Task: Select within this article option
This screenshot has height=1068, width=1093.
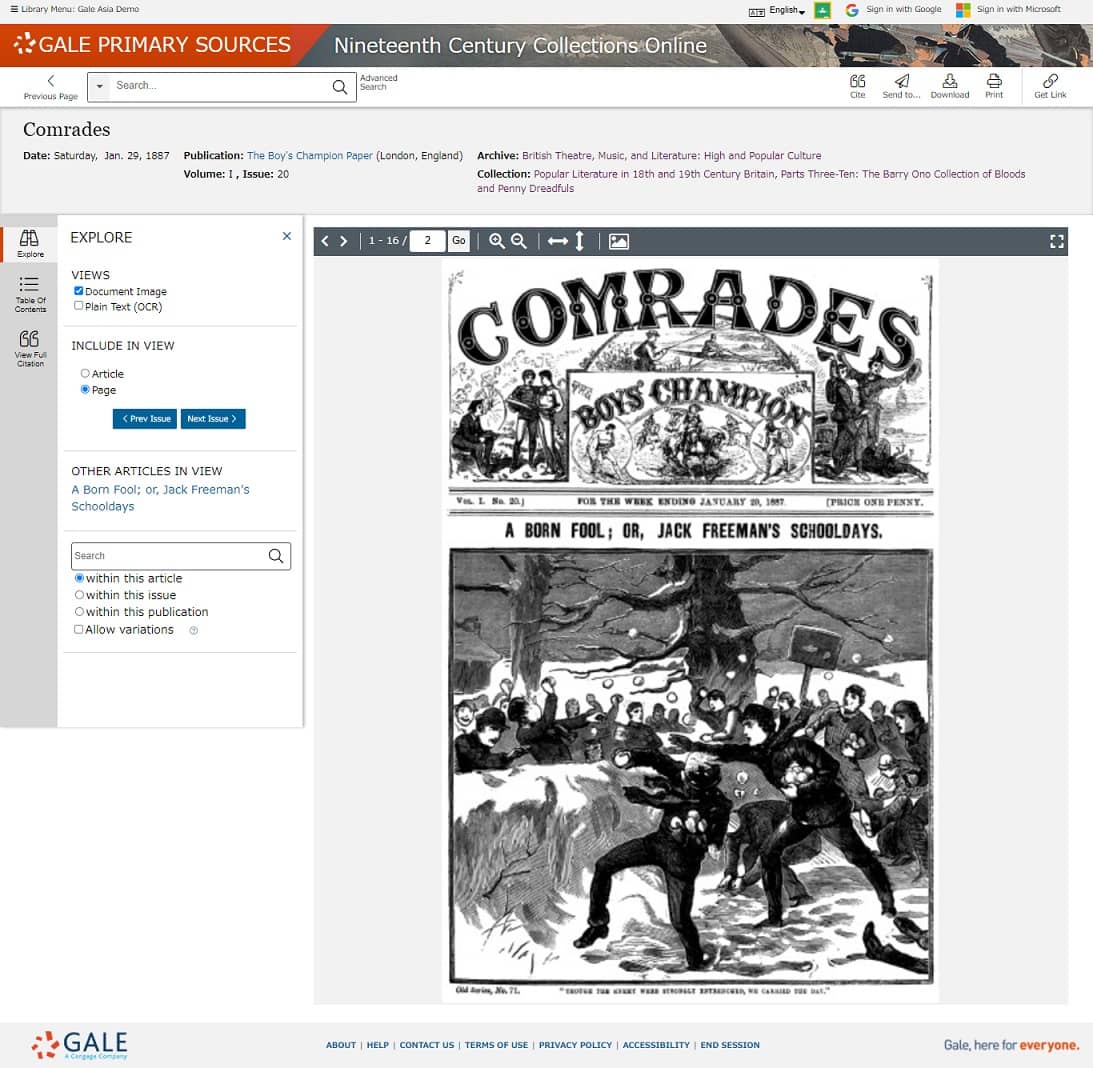Action: point(79,578)
